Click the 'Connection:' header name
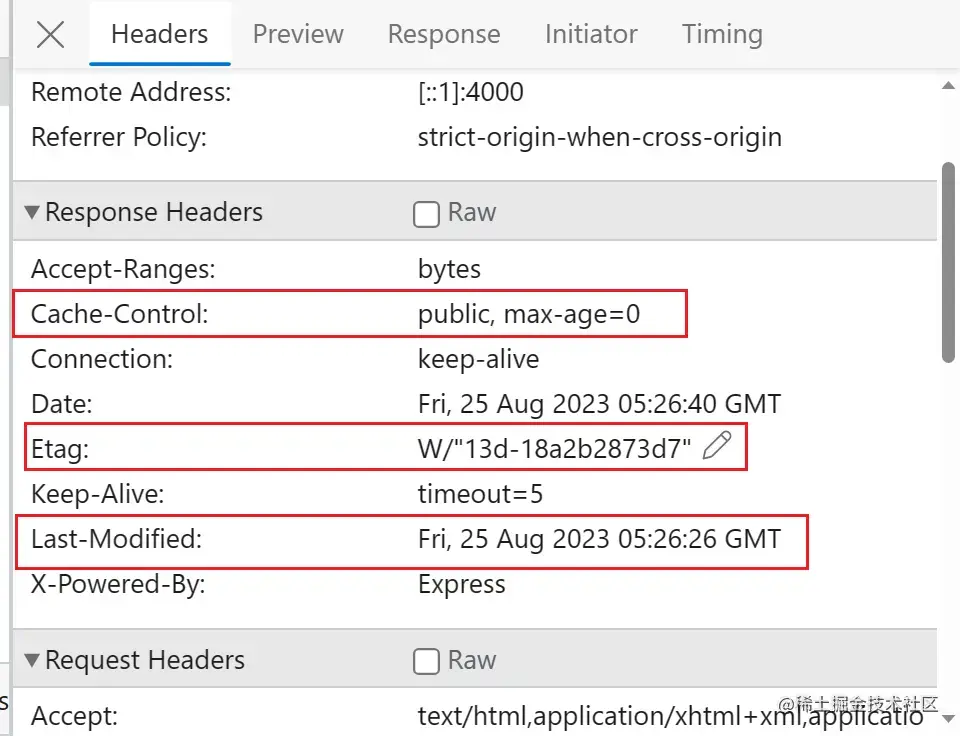Viewport: 960px width, 736px height. pos(102,359)
